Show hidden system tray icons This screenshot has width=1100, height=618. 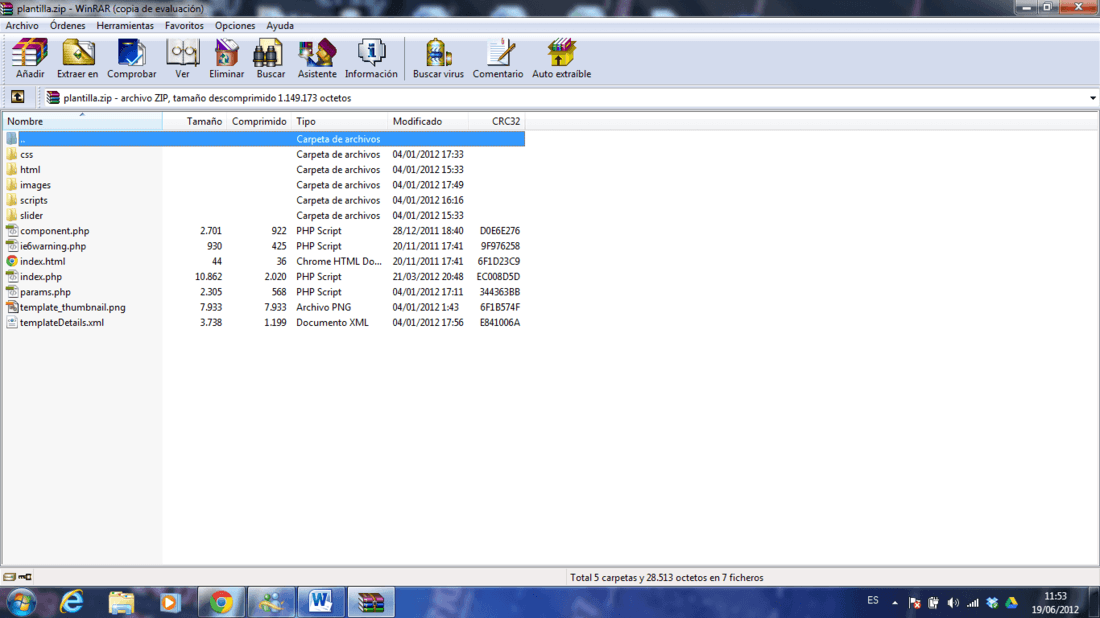894,603
